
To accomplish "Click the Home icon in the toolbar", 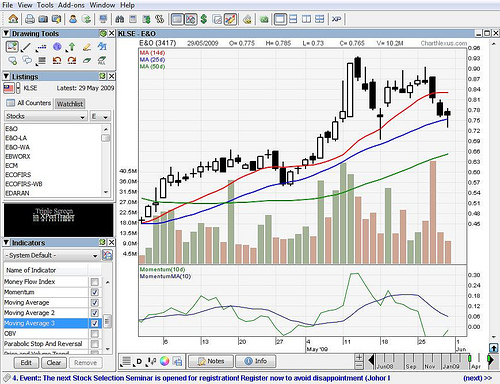I will (13, 19).
